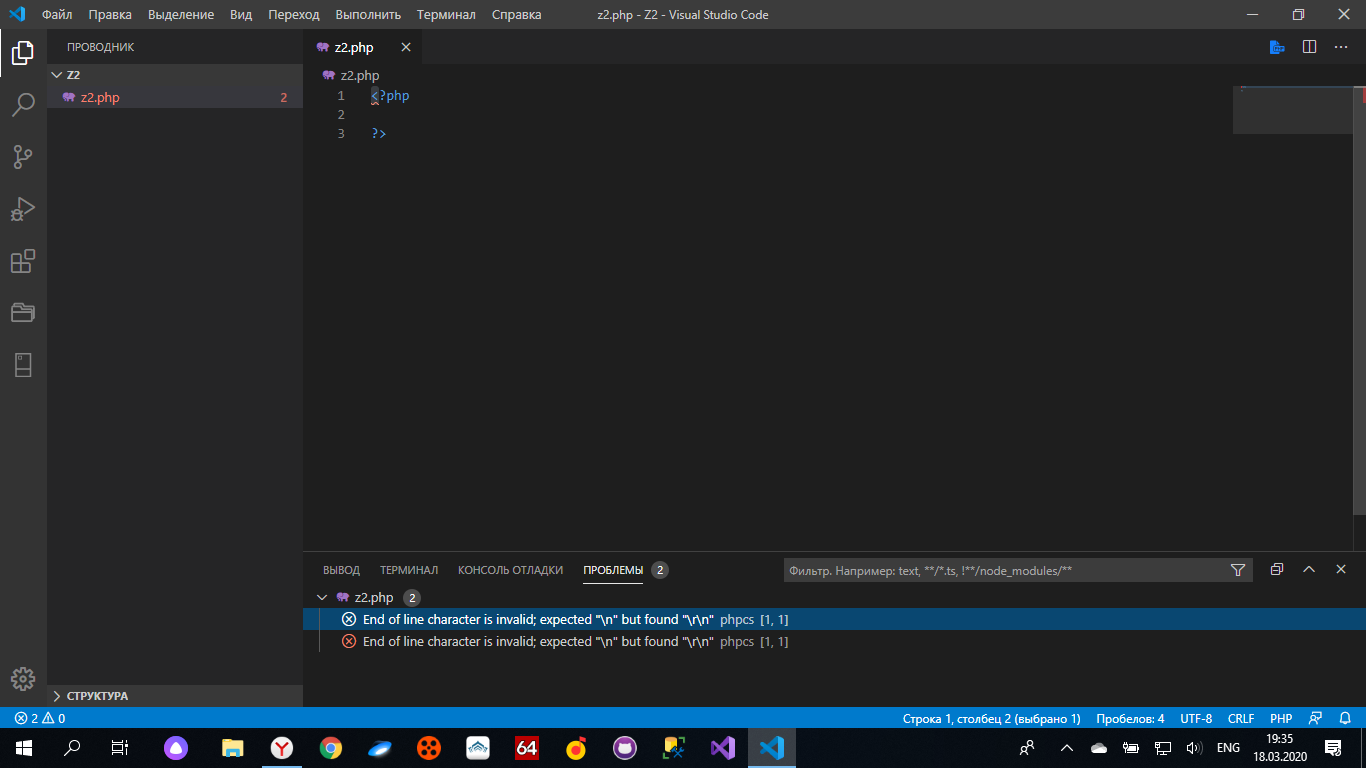Open the Search view in activity bar
The height and width of the screenshot is (768, 1366).
click(x=23, y=105)
